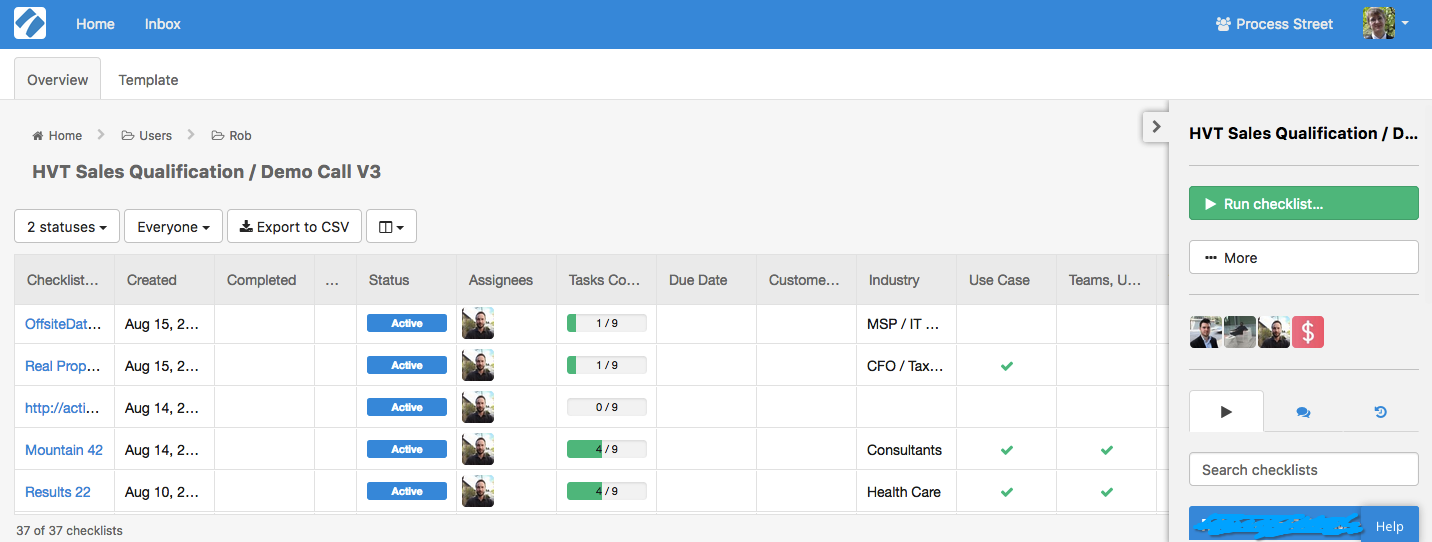Sort by Use Case column header
Viewport: 1432px width, 542px height.
1006,280
